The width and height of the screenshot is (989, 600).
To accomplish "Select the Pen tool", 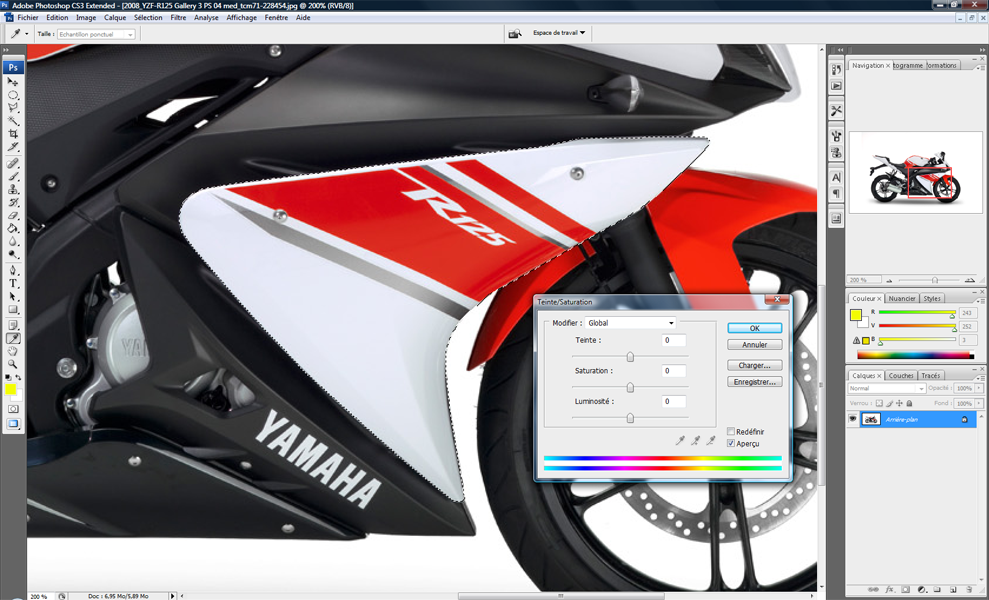I will (x=13, y=271).
